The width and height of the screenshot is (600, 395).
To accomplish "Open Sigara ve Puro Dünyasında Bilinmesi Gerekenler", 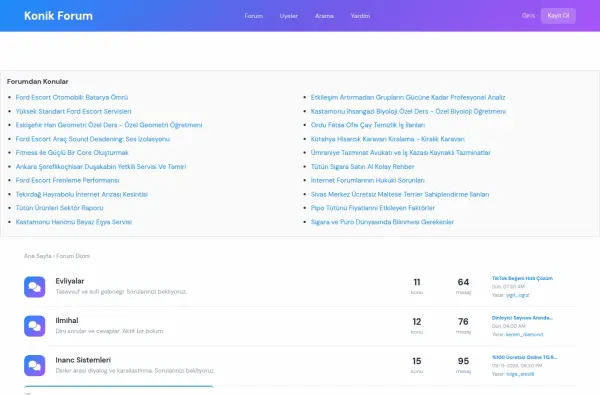I will coord(382,222).
